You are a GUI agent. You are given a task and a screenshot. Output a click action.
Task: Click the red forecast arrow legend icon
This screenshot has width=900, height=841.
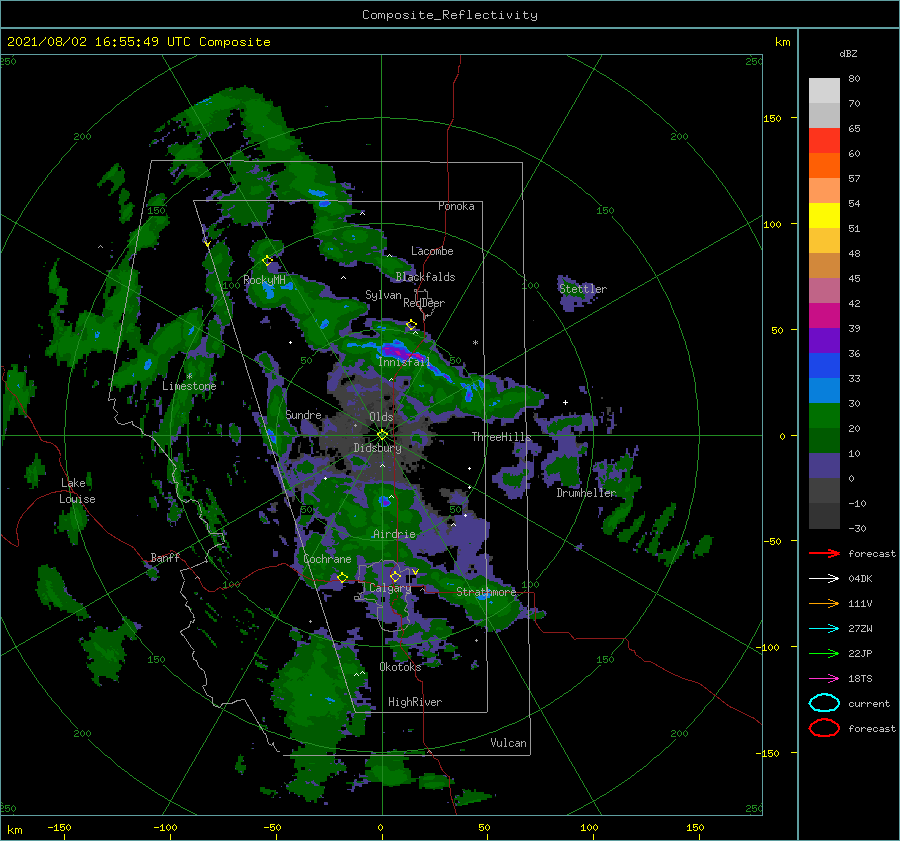pyautogui.click(x=824, y=553)
